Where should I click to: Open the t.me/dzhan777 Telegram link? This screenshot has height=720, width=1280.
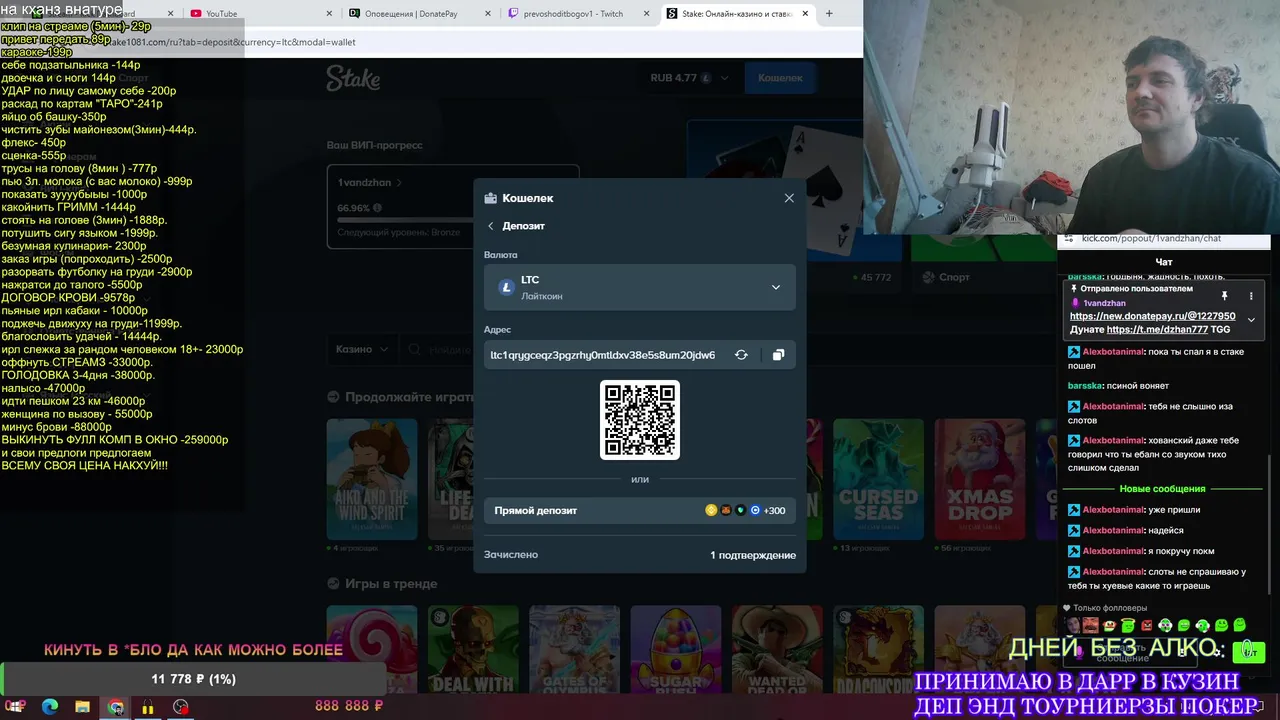(x=1157, y=329)
